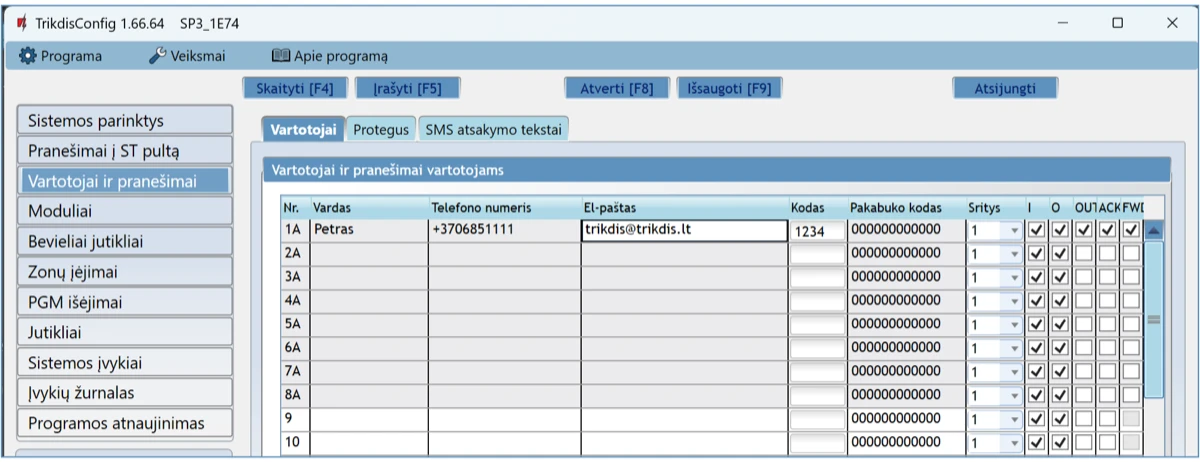Toggle the ACK checkbox for user 3A
The image size is (1200, 462).
[1108, 278]
